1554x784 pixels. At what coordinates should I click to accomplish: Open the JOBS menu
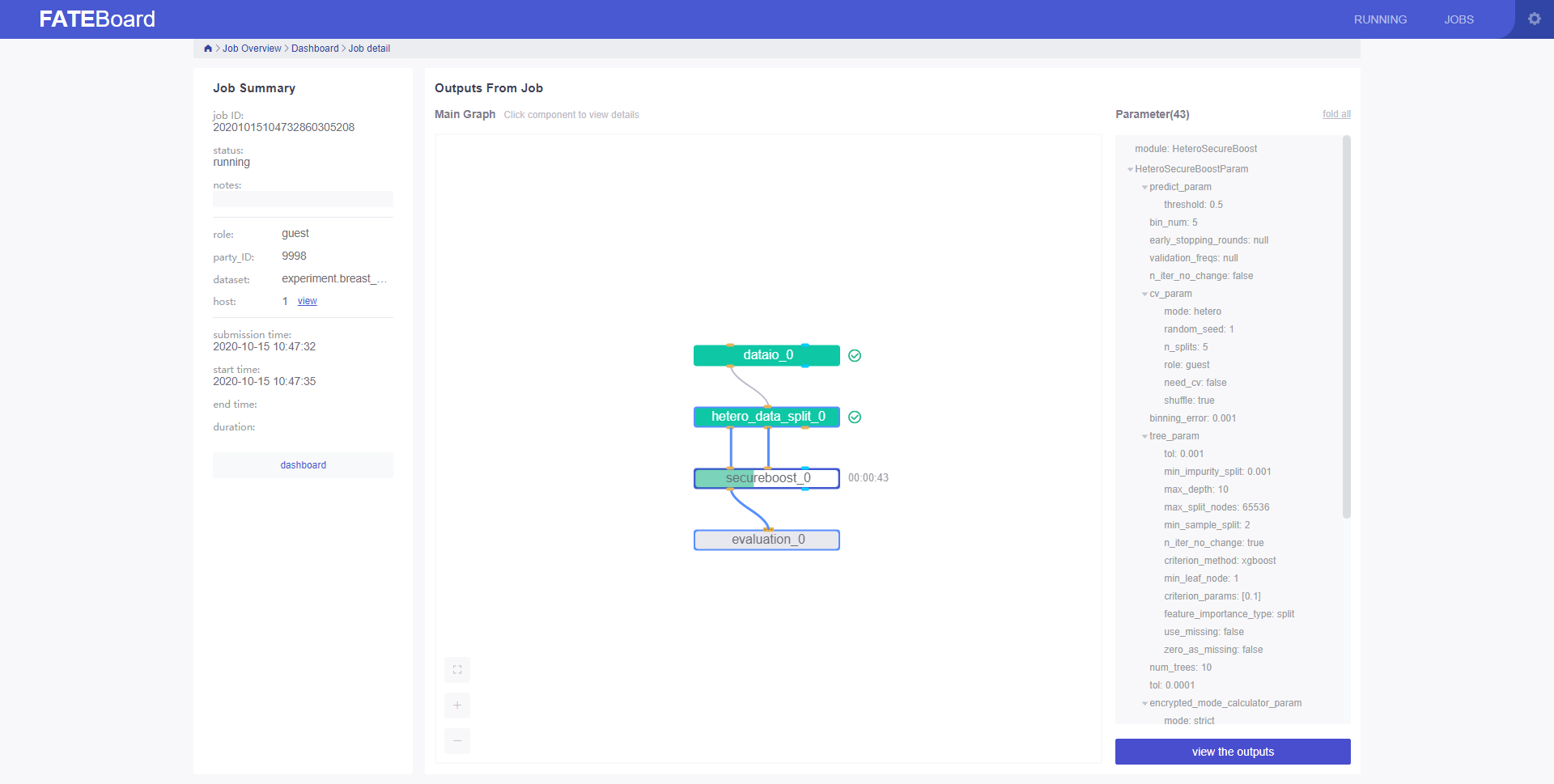coord(1458,19)
